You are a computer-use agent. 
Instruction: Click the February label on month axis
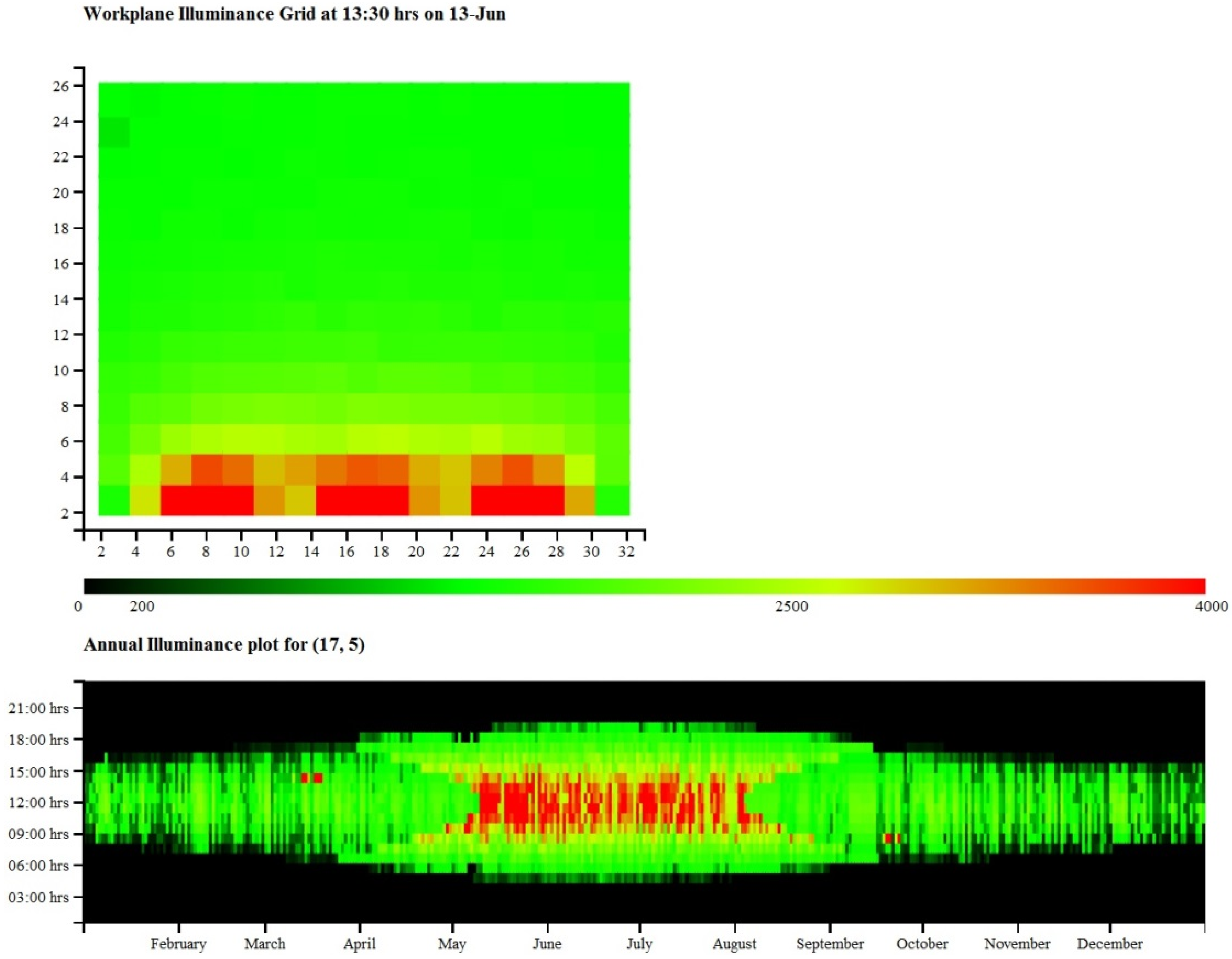[x=178, y=943]
